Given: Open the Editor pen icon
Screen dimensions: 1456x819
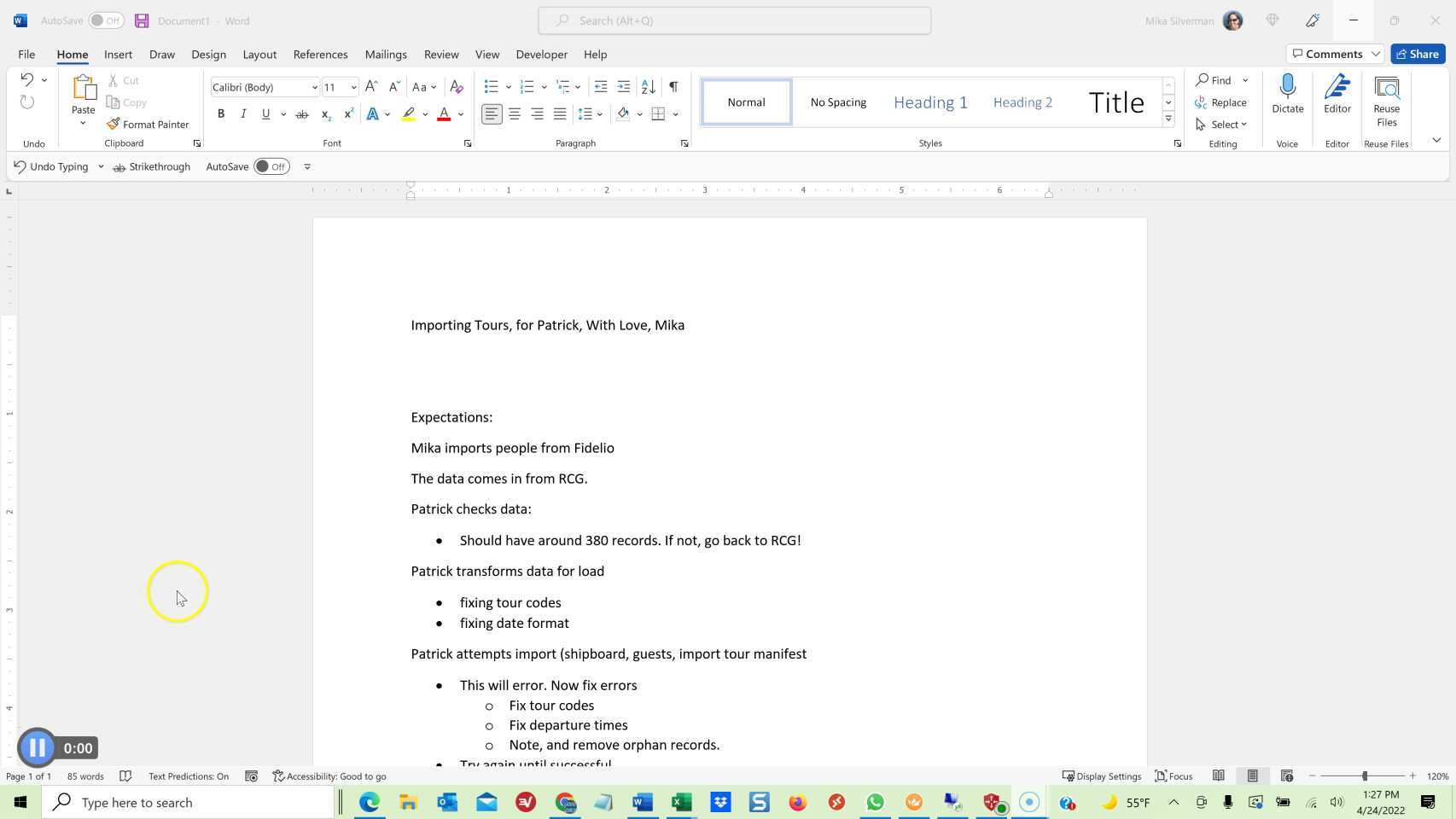Looking at the screenshot, I should pos(1337,88).
